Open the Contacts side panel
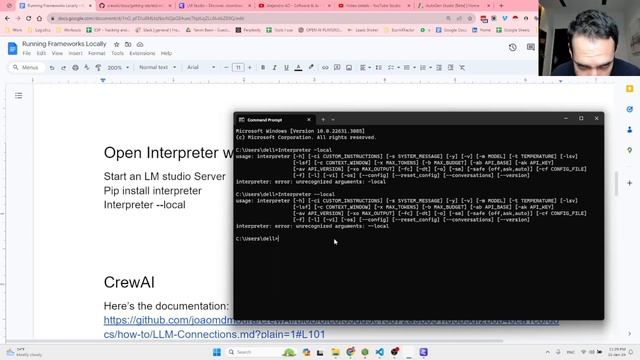Image resolution: width=640 pixels, height=360 pixels. click(x=629, y=129)
